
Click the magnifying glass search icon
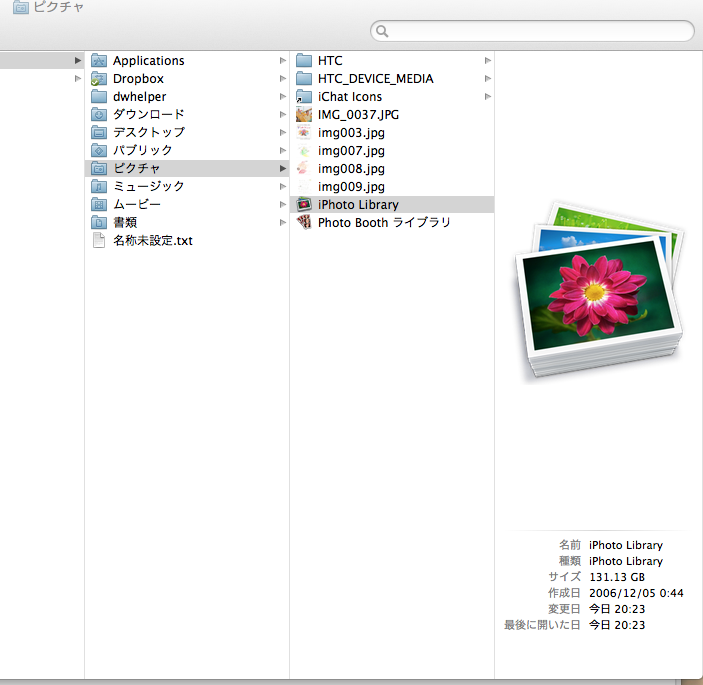point(382,31)
